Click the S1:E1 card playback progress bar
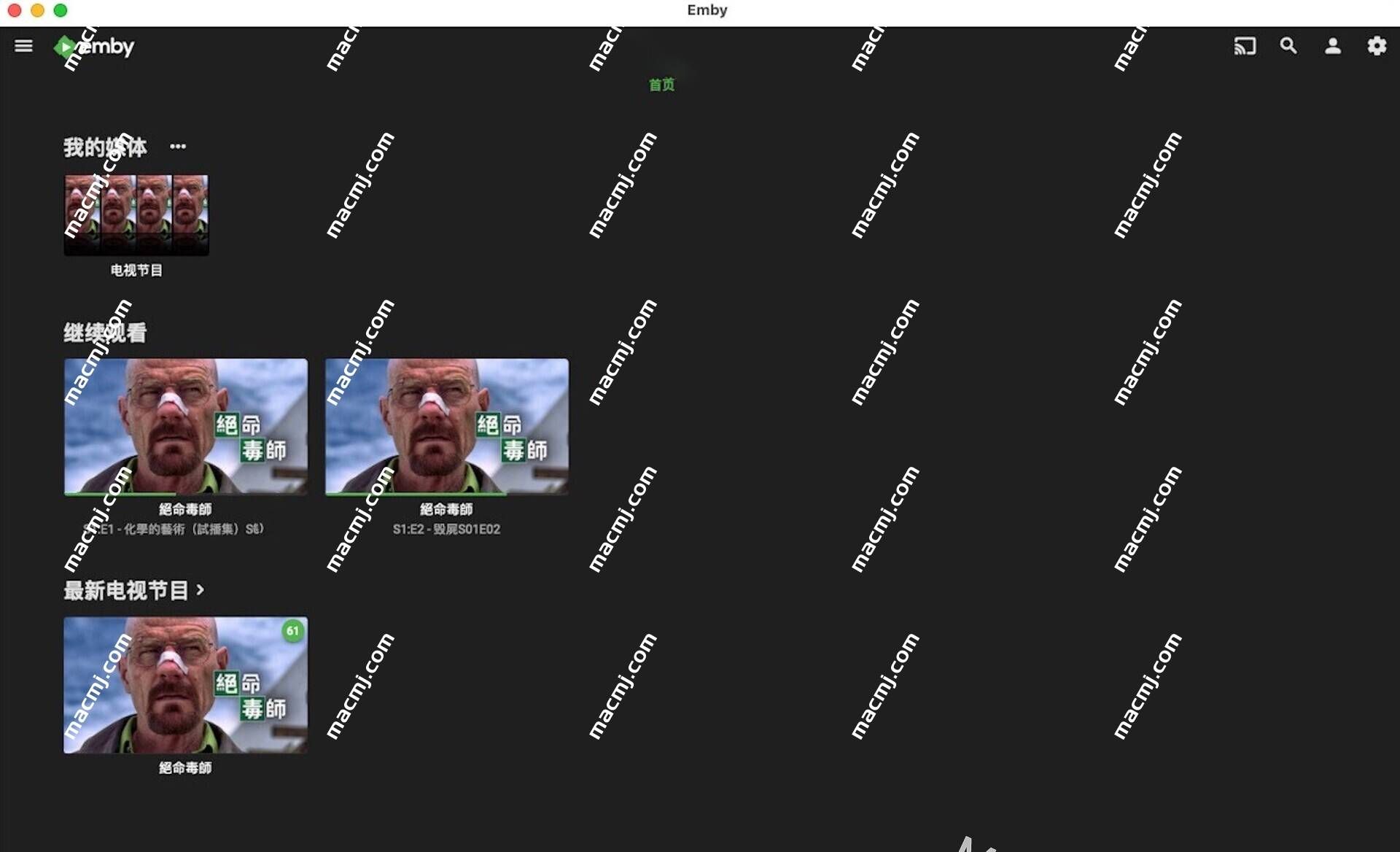This screenshot has height=852, width=1400. coord(186,494)
